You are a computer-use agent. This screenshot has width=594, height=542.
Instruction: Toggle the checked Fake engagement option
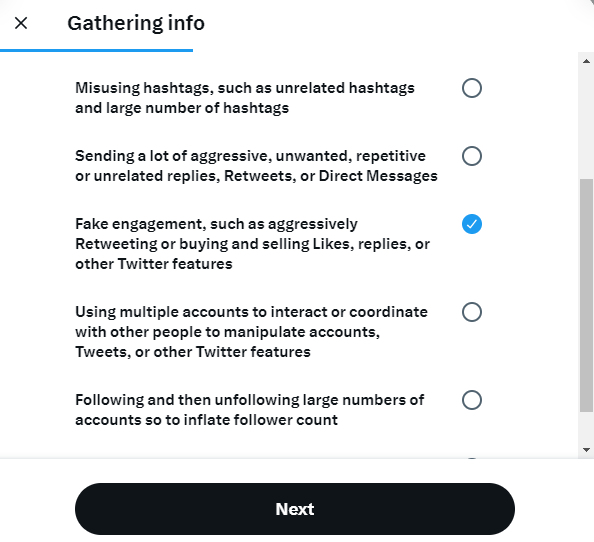point(472,224)
